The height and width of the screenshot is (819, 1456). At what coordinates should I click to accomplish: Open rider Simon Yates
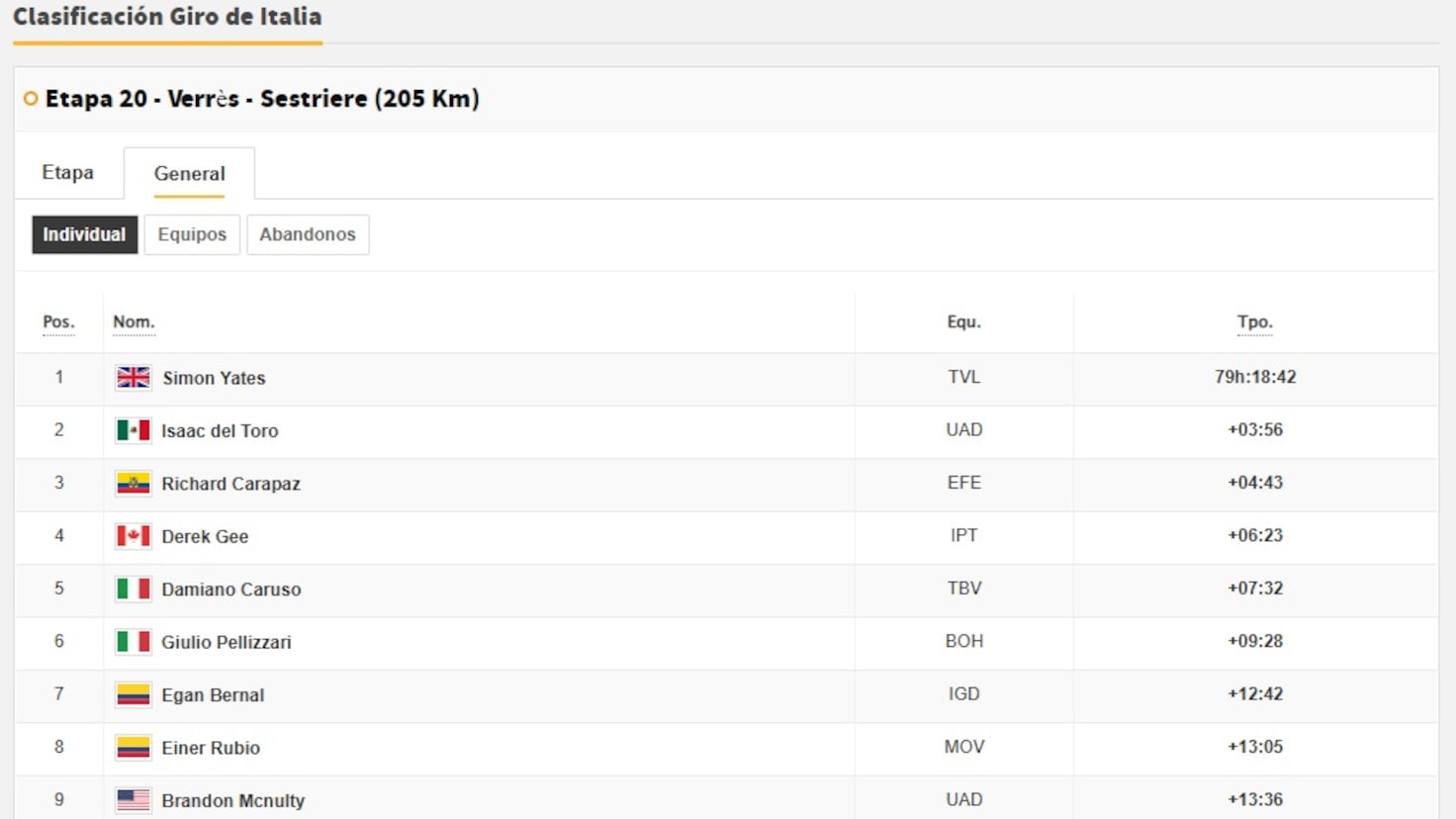[214, 378]
